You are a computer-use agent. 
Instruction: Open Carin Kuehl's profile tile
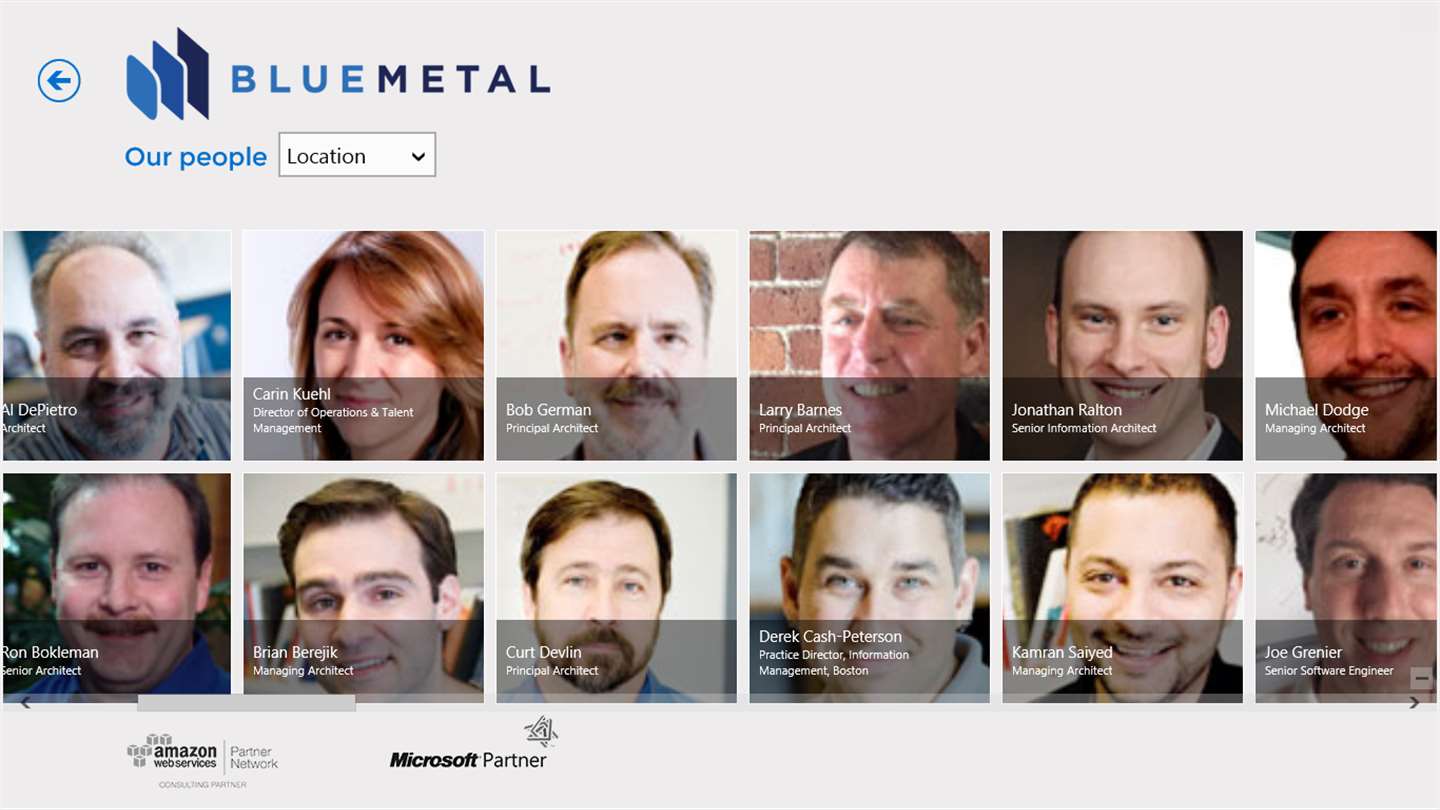[x=364, y=346]
